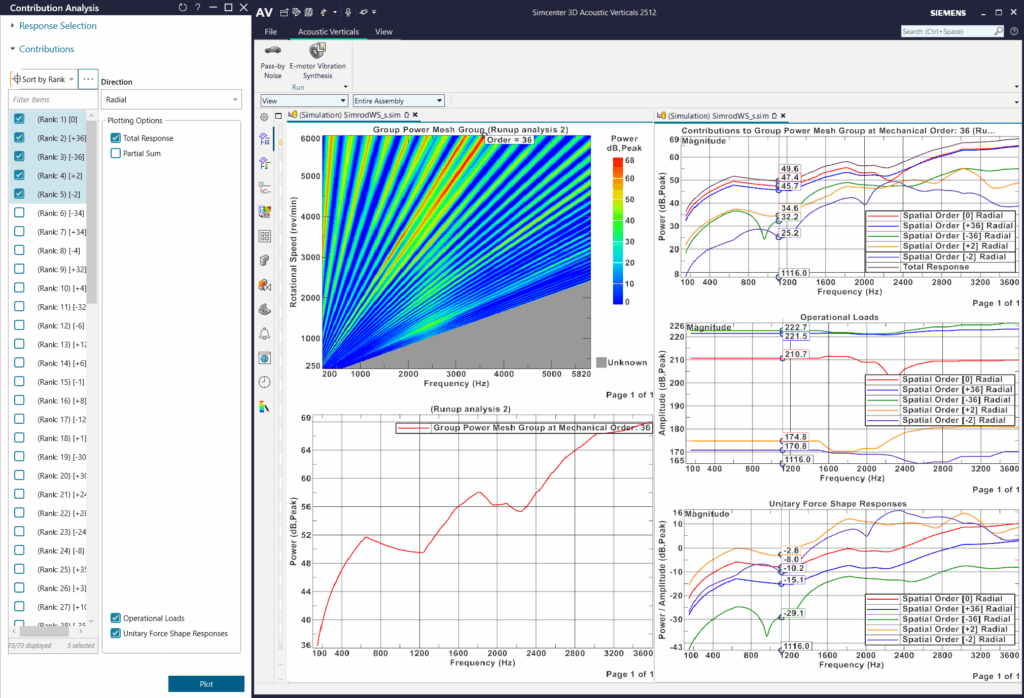Launch E-motor Vibration Synthesis
Image resolution: width=1024 pixels, height=698 pixels.
tap(318, 56)
